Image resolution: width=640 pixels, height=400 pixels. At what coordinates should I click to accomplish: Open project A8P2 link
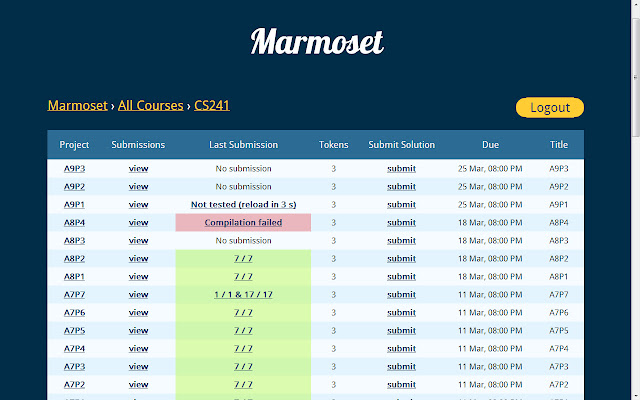coord(74,258)
